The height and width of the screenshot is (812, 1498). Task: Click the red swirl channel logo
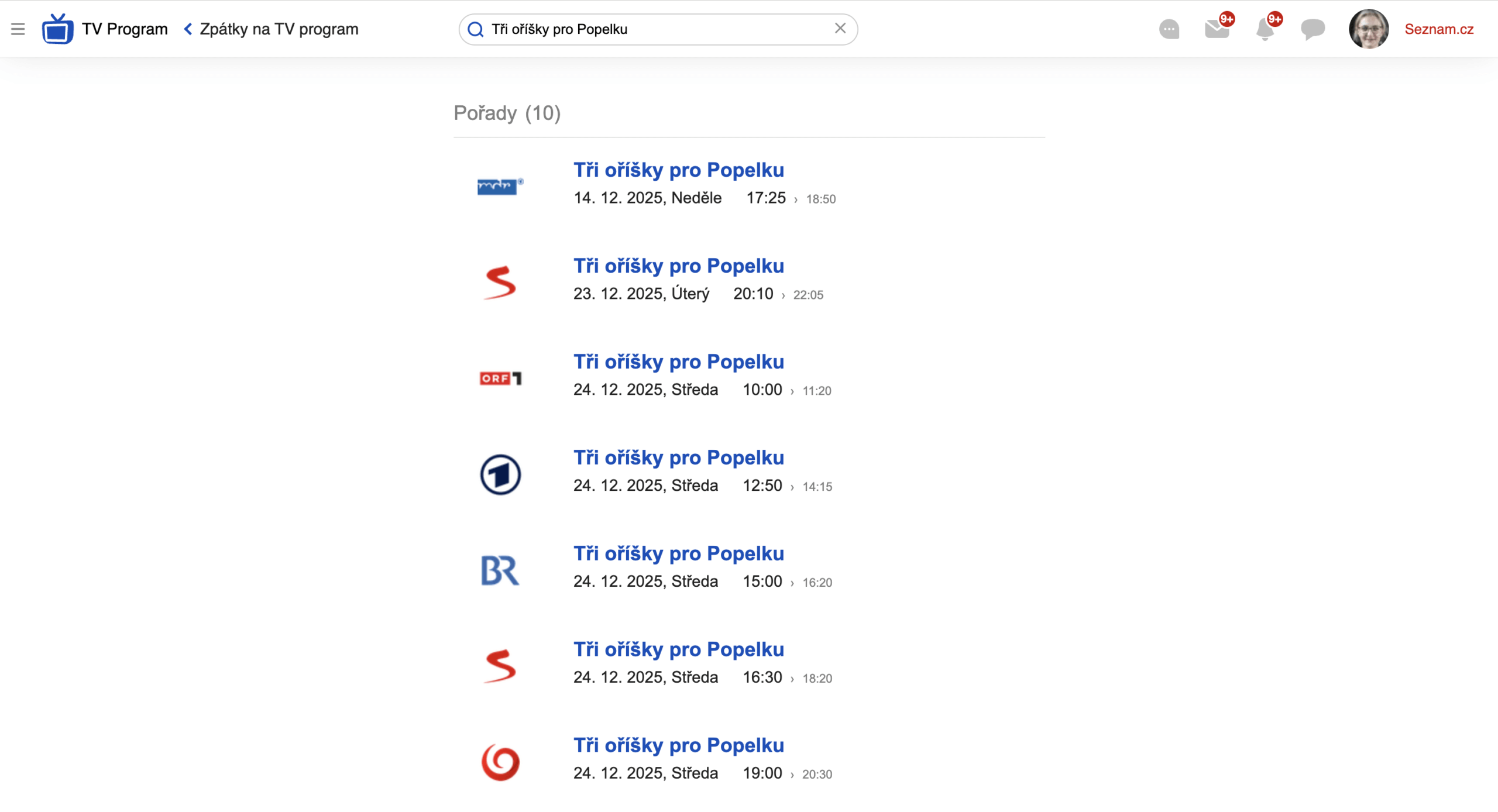[500, 762]
